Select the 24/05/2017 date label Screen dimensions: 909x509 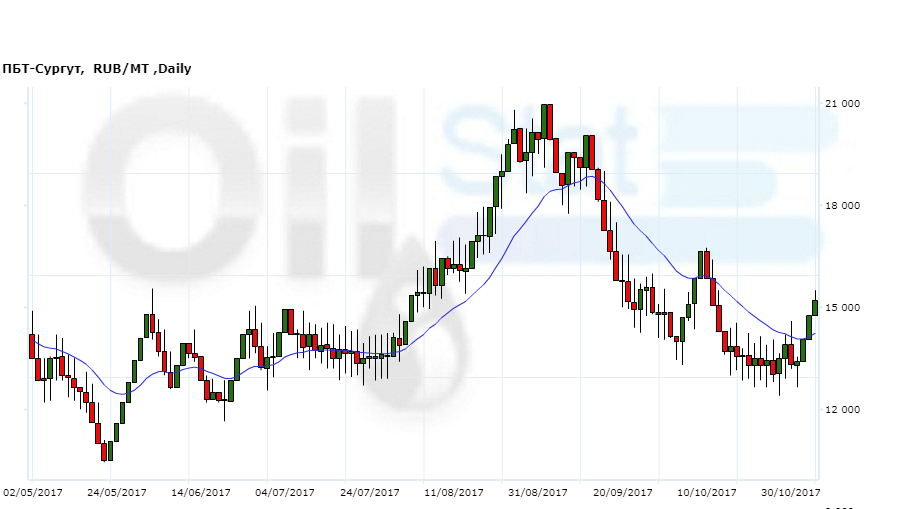click(117, 493)
